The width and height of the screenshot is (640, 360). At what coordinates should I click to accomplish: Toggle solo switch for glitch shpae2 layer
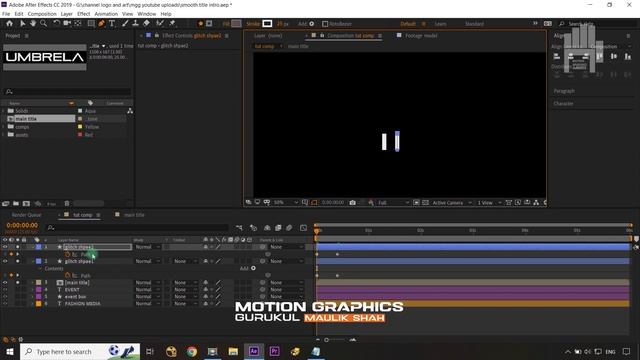pos(18,247)
